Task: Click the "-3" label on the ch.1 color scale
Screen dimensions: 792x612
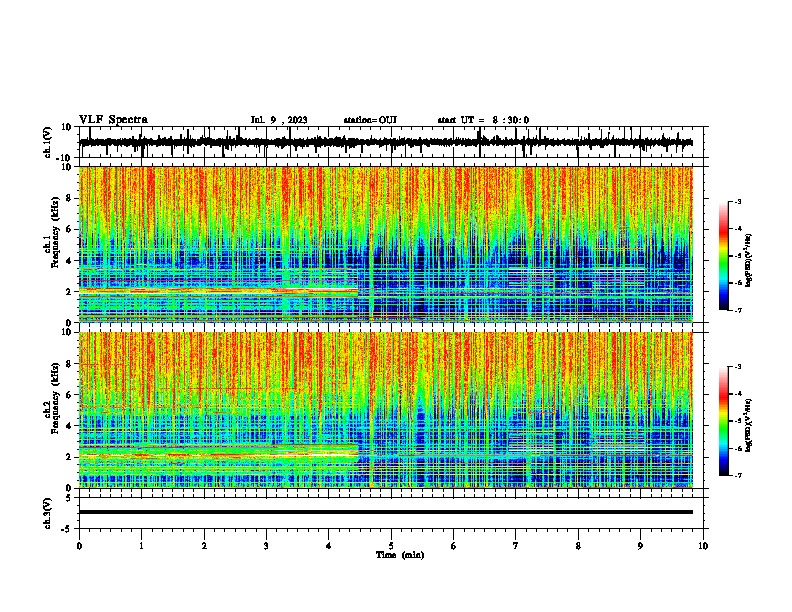Action: tap(738, 202)
